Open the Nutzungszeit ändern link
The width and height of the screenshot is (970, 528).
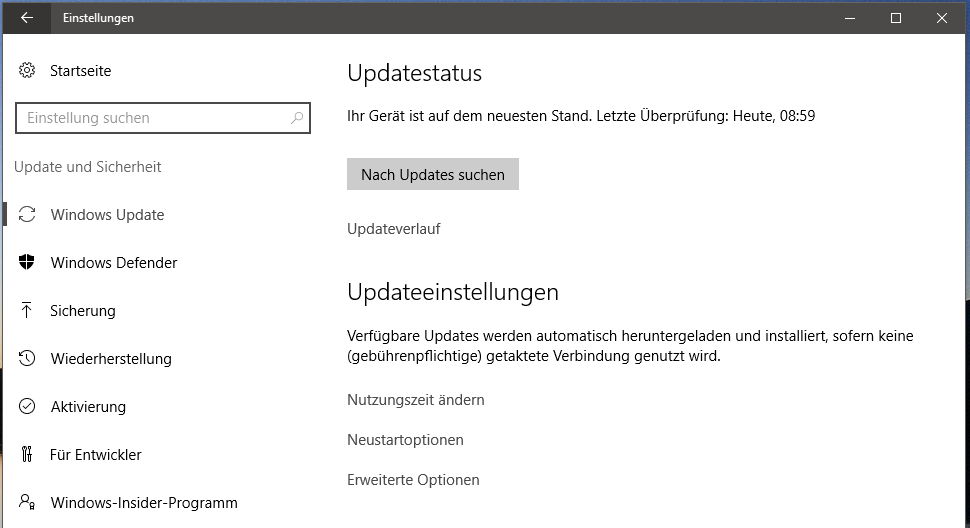point(416,400)
